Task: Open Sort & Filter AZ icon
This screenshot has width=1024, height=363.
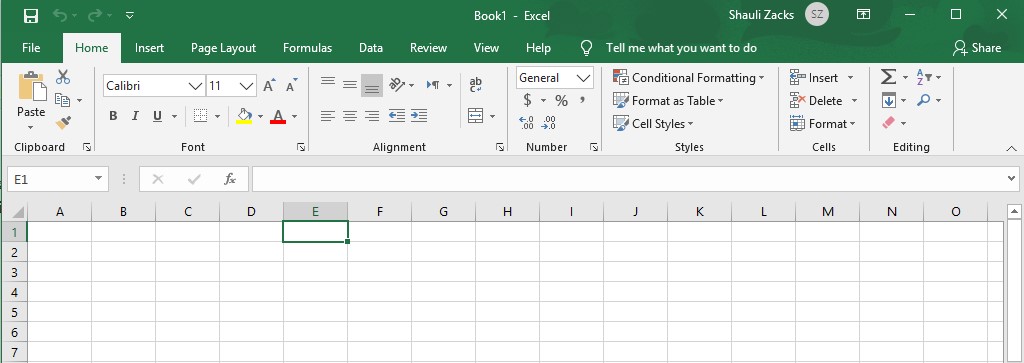Action: coord(925,77)
